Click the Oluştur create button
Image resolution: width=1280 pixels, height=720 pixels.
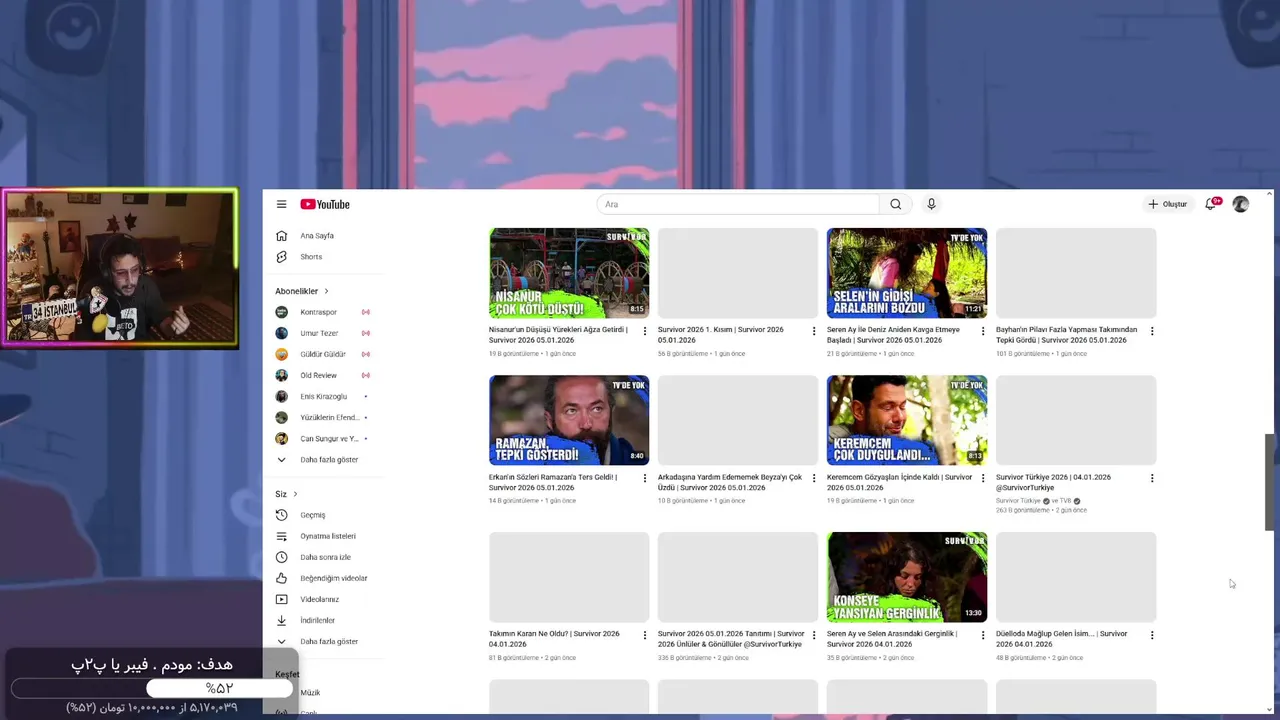click(1167, 204)
